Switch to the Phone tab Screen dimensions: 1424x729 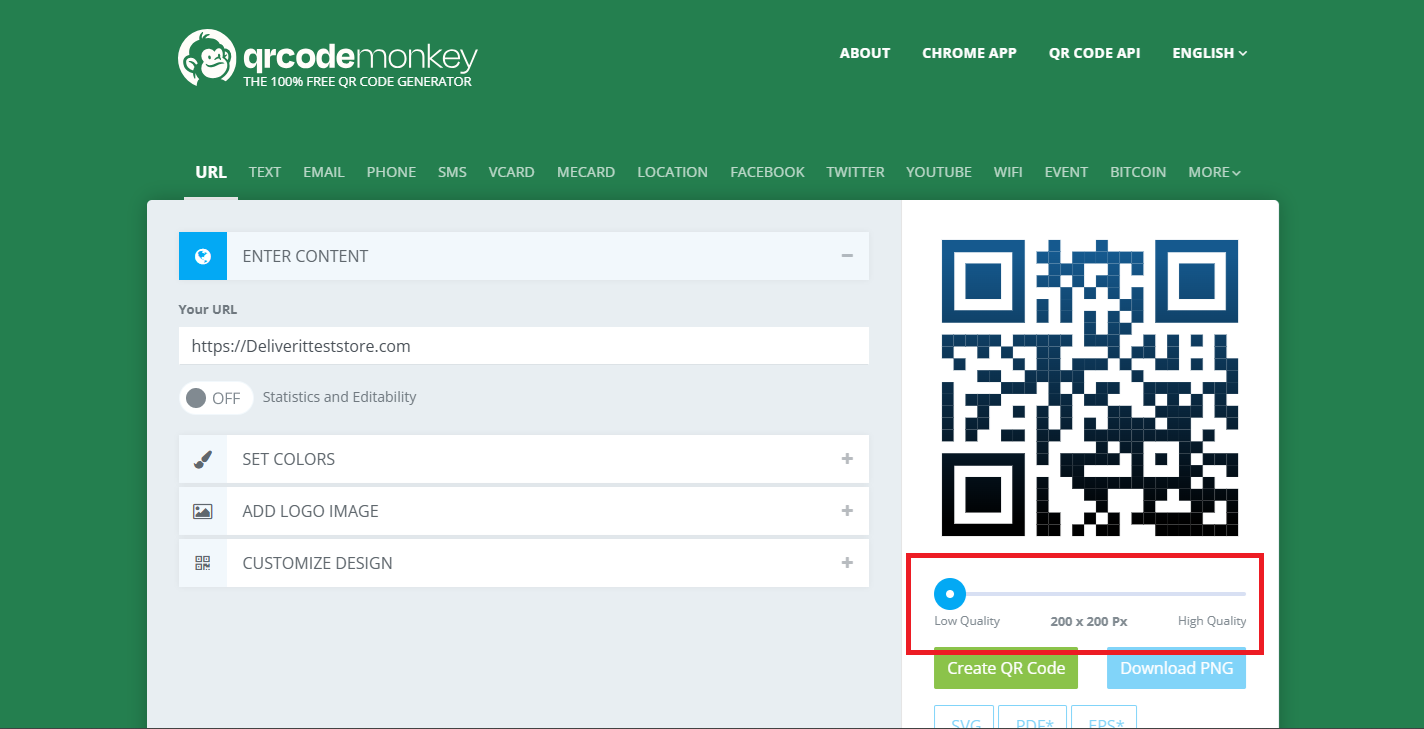391,172
